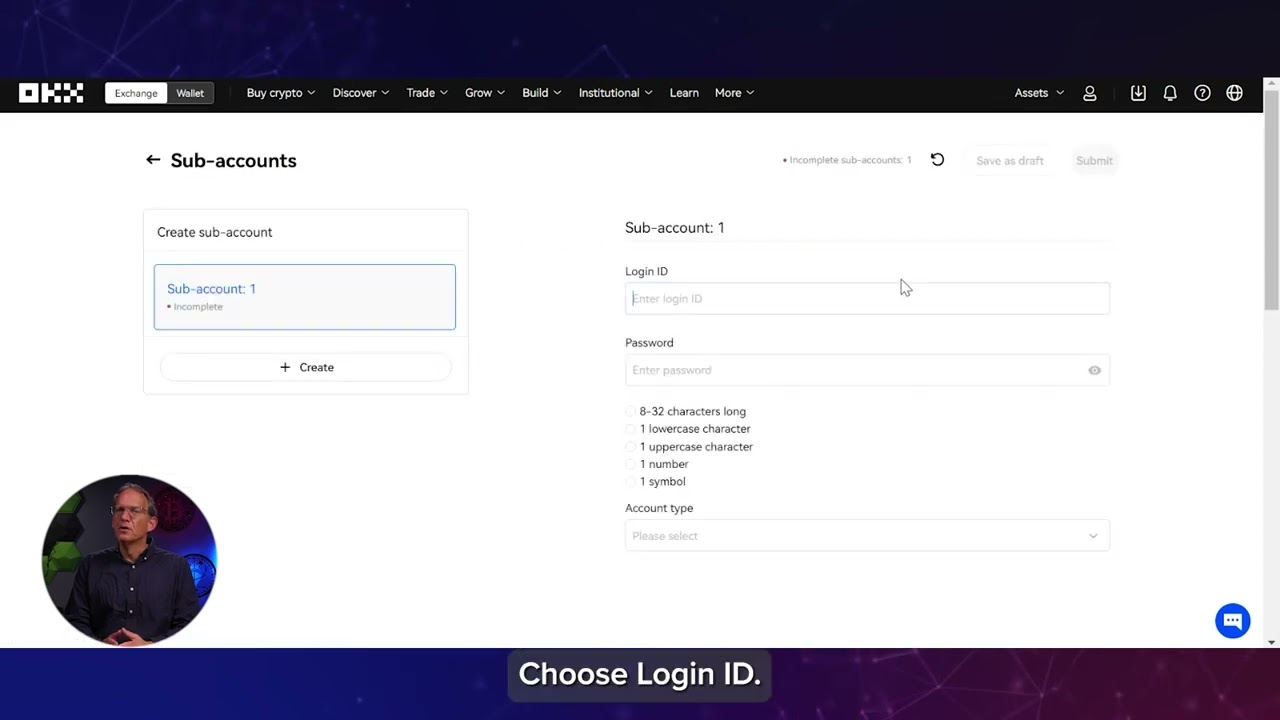This screenshot has width=1280, height=720.
Task: Click the download app icon
Action: click(1138, 93)
